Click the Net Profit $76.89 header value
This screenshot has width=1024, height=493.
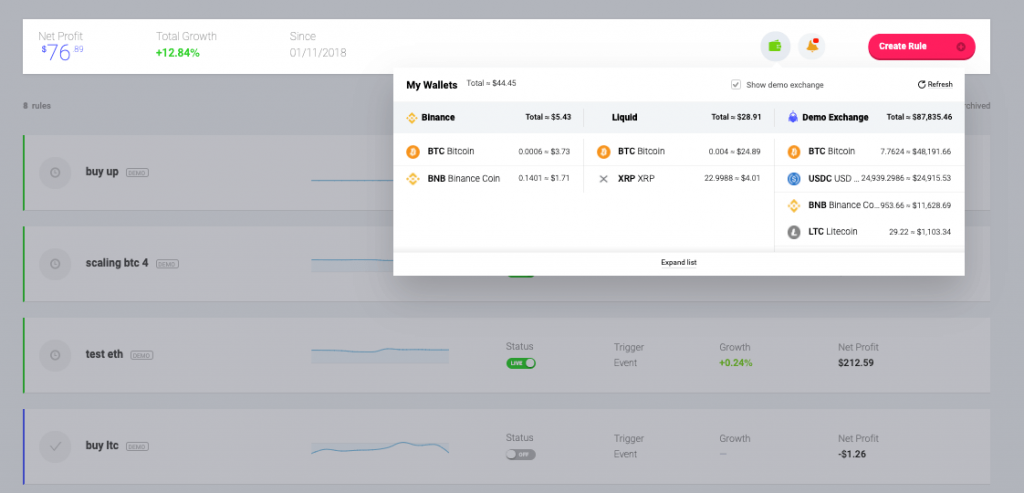pos(63,52)
